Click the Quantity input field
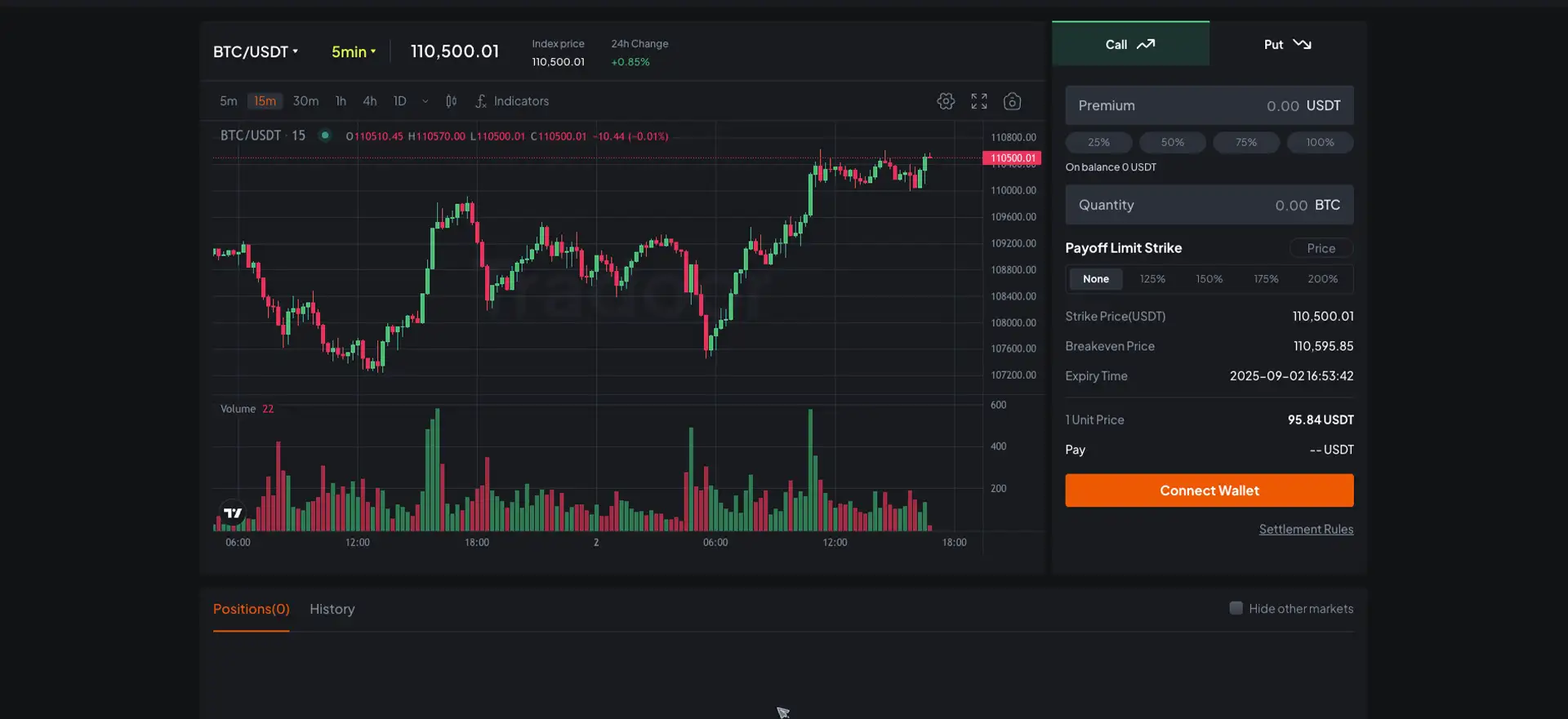 [1209, 205]
